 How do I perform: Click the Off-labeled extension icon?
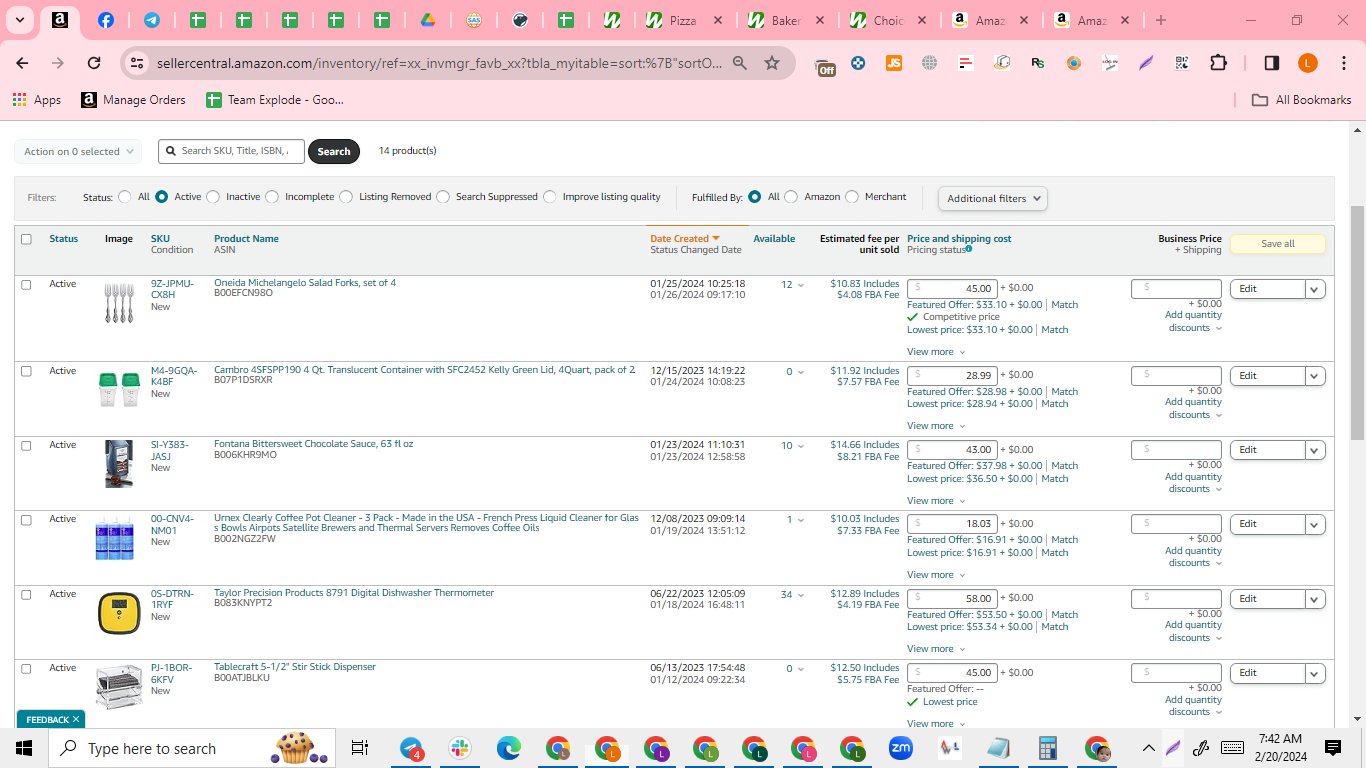(825, 65)
